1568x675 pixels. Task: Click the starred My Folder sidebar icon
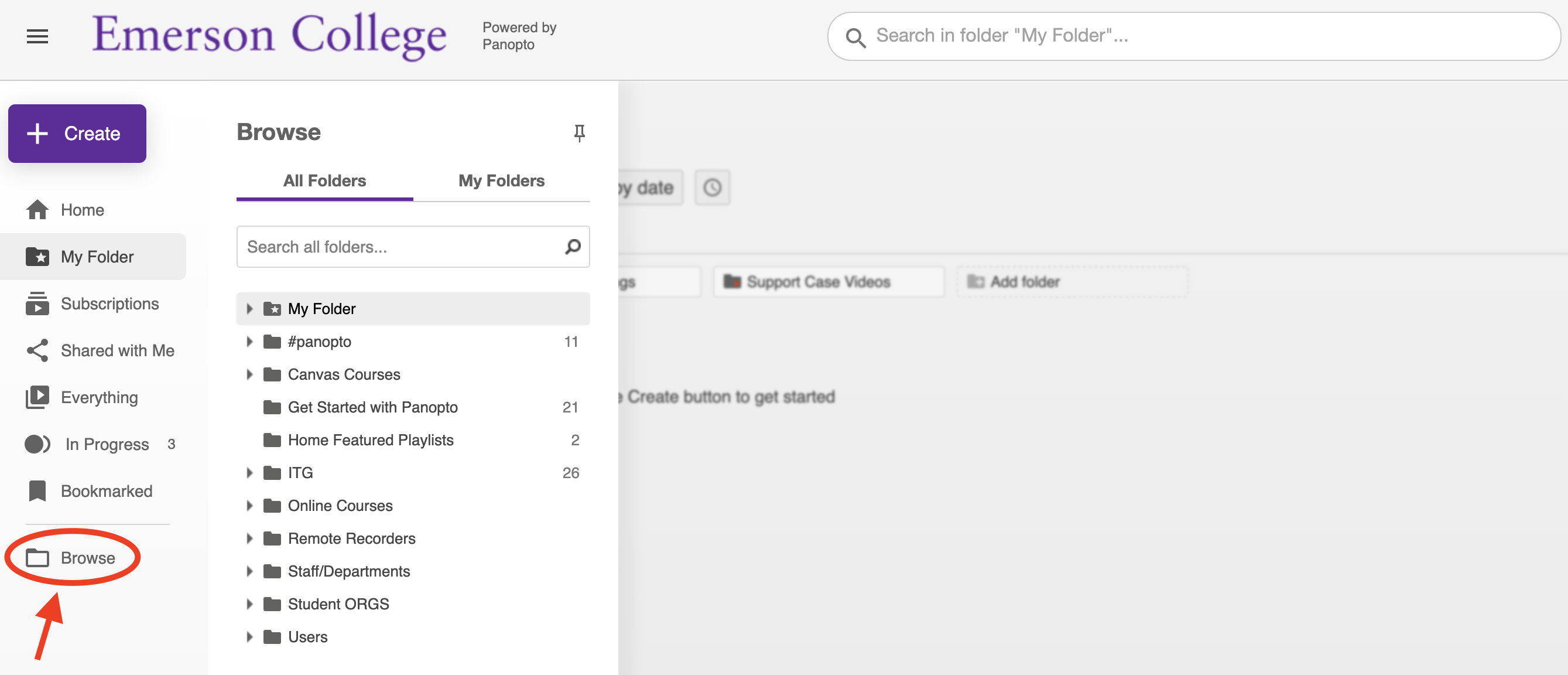point(37,257)
